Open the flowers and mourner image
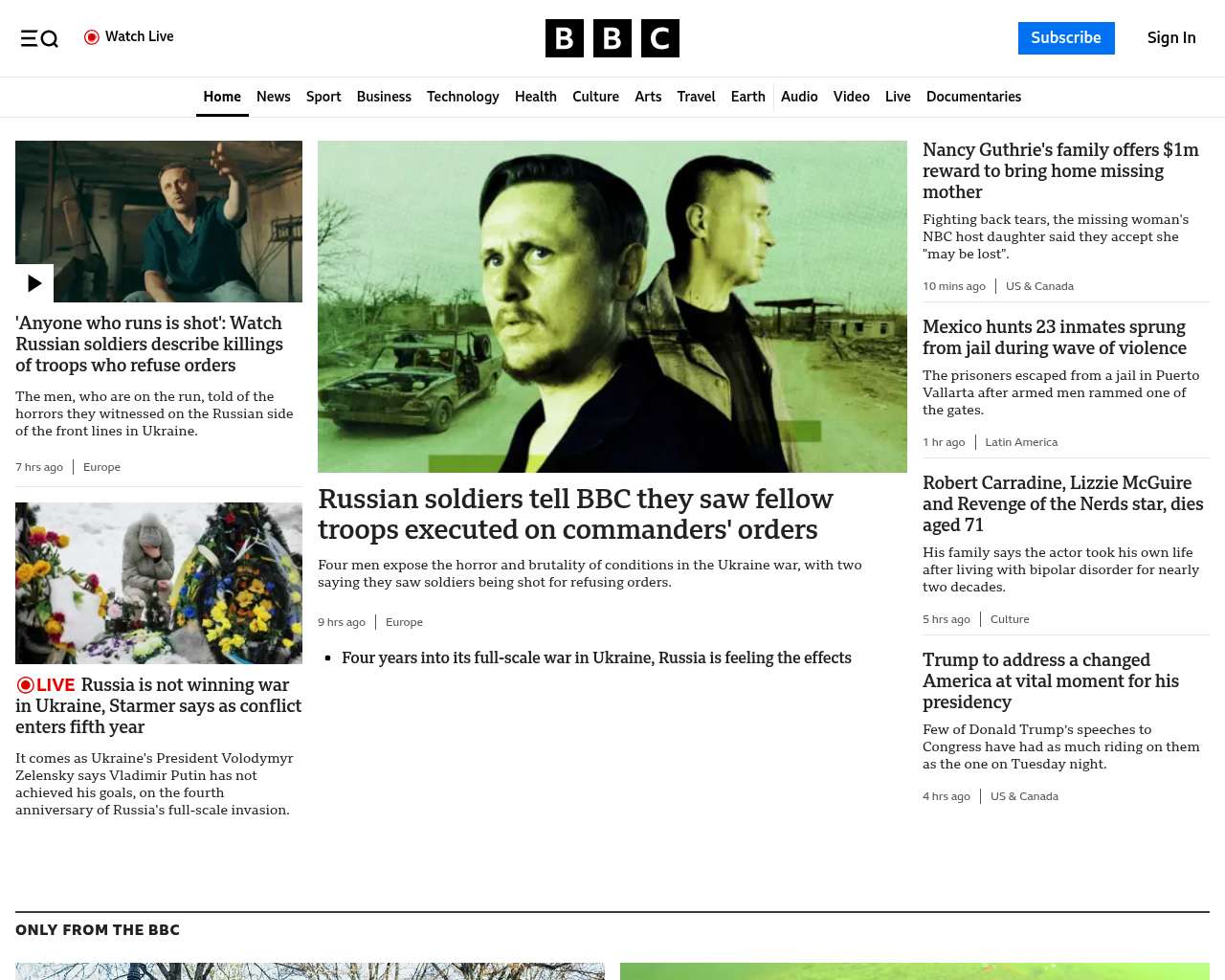The height and width of the screenshot is (980, 1225). 159,583
